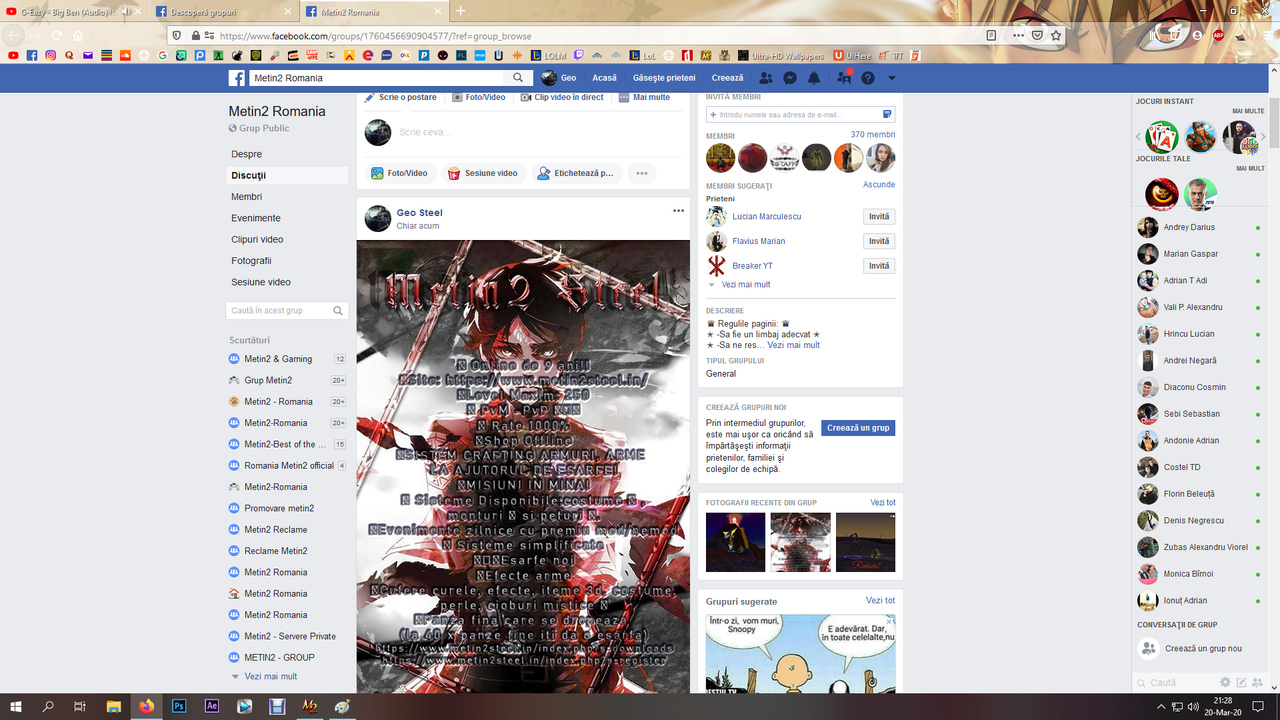Invite Lucian Marculescu to group

[879, 217]
